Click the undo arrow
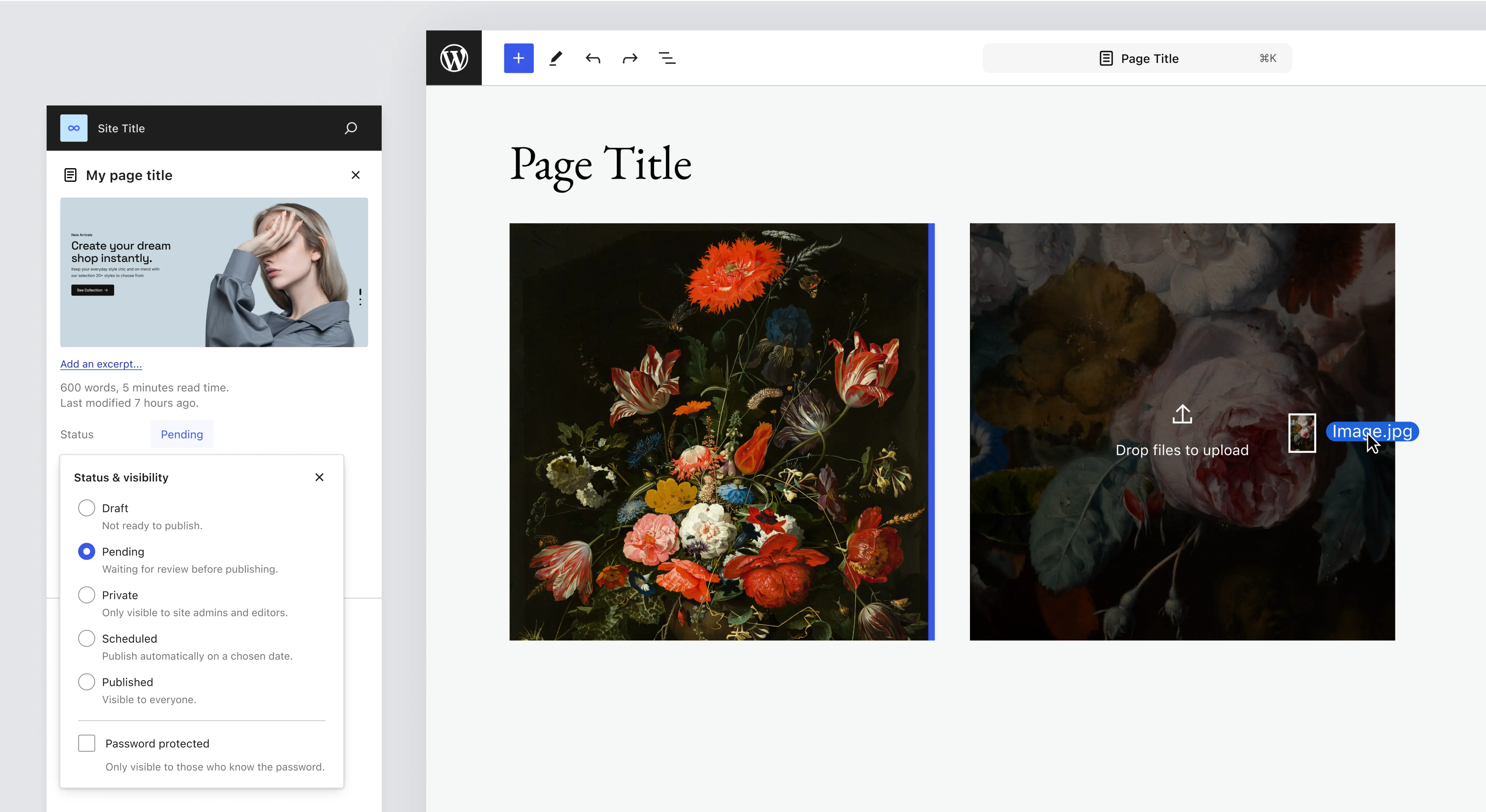 [592, 58]
